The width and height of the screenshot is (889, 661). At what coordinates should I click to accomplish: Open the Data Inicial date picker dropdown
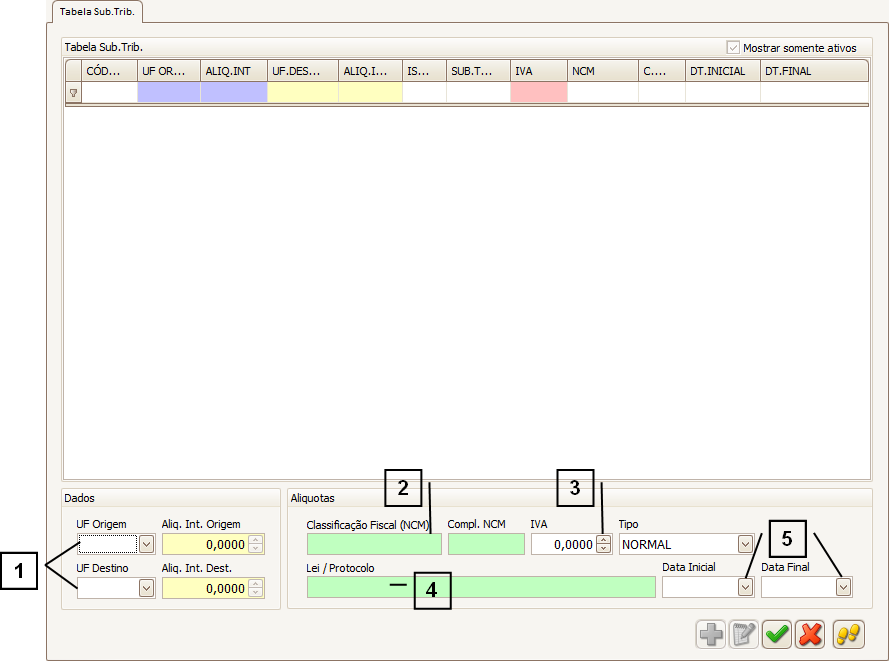(745, 588)
